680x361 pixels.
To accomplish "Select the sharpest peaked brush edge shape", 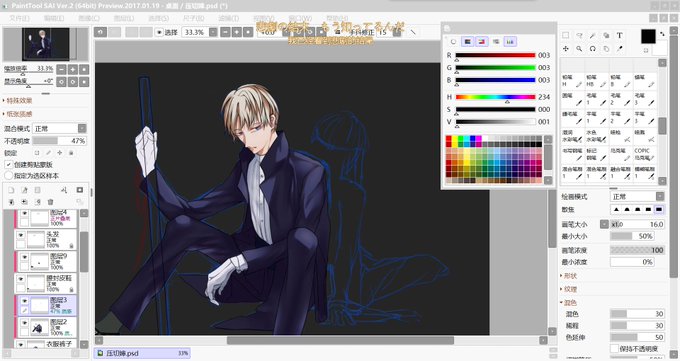I will [x=616, y=210].
